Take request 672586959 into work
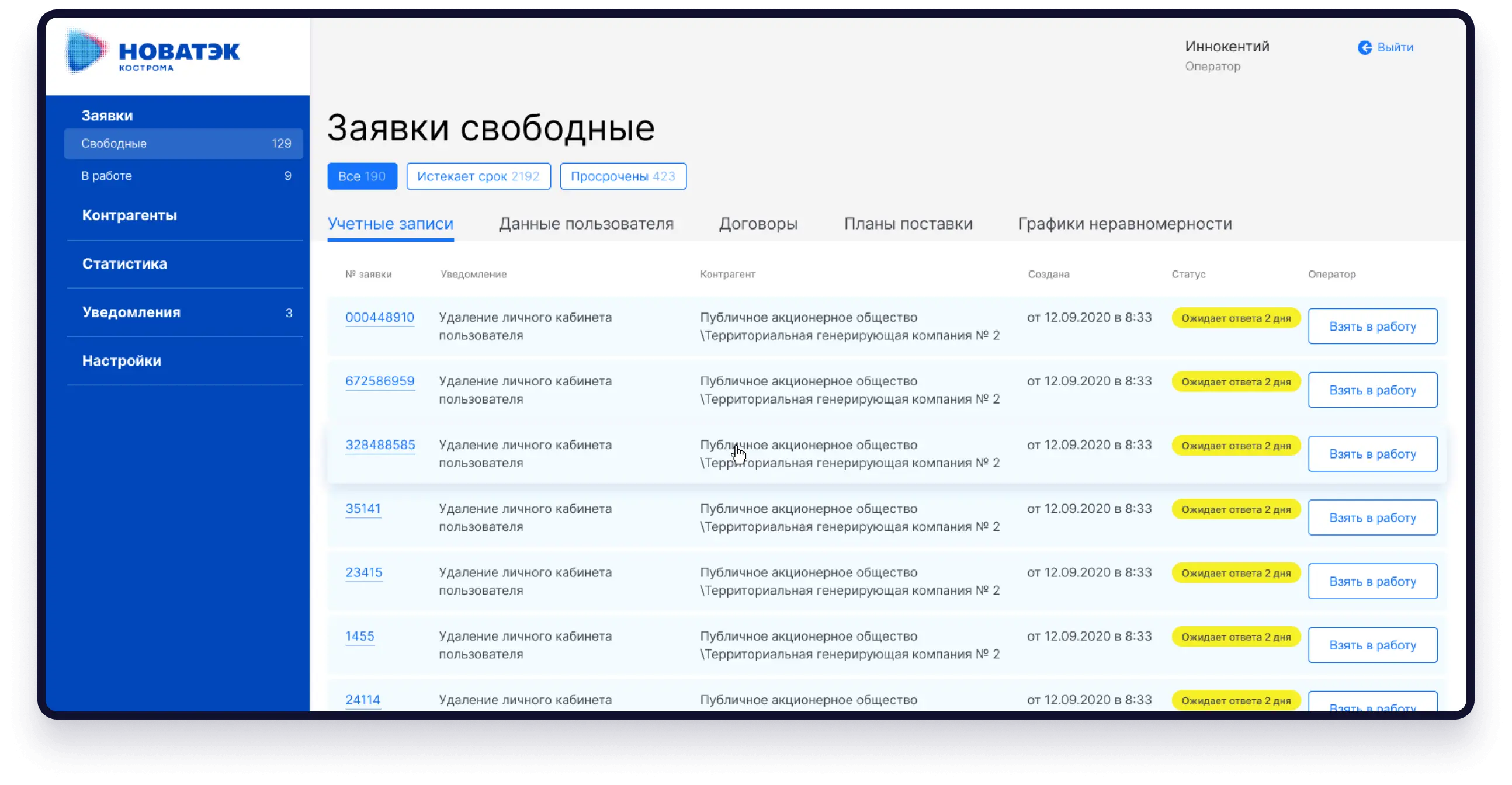Viewport: 1512px width, 785px height. (1372, 391)
